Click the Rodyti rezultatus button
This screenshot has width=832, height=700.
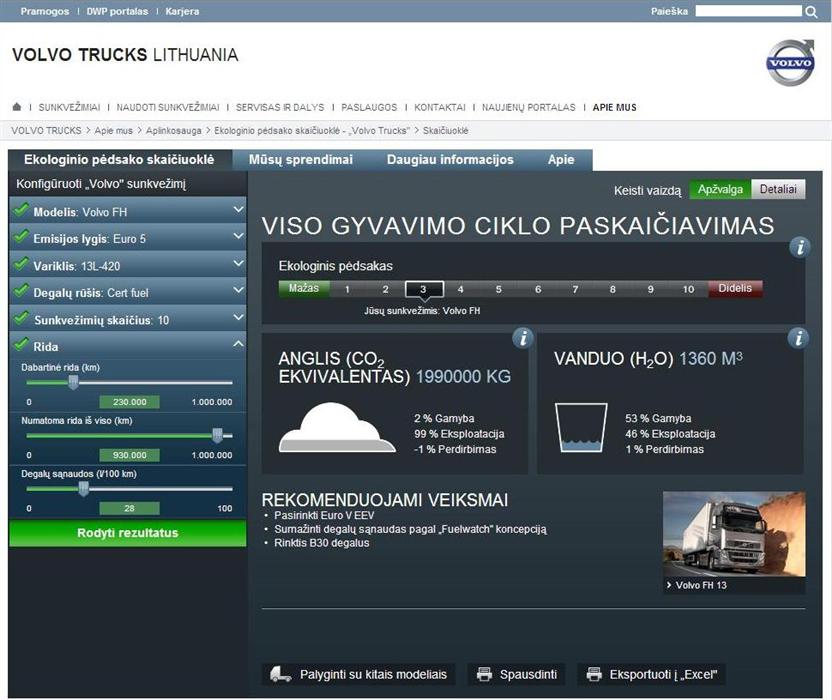pyautogui.click(x=127, y=533)
